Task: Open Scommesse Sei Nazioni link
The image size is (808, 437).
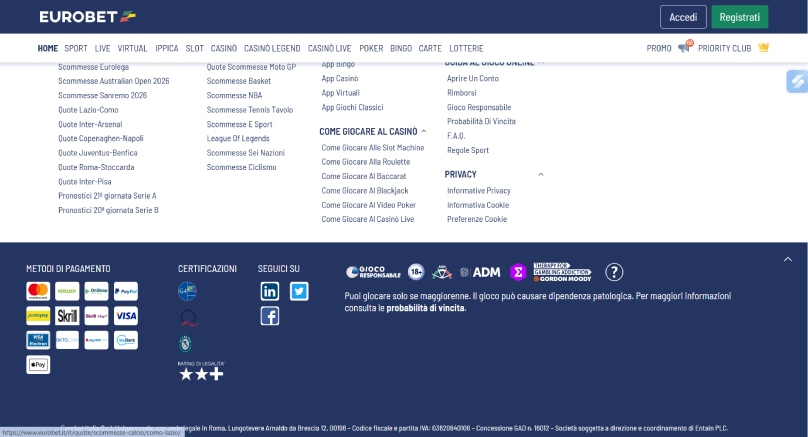Action: 245,153
